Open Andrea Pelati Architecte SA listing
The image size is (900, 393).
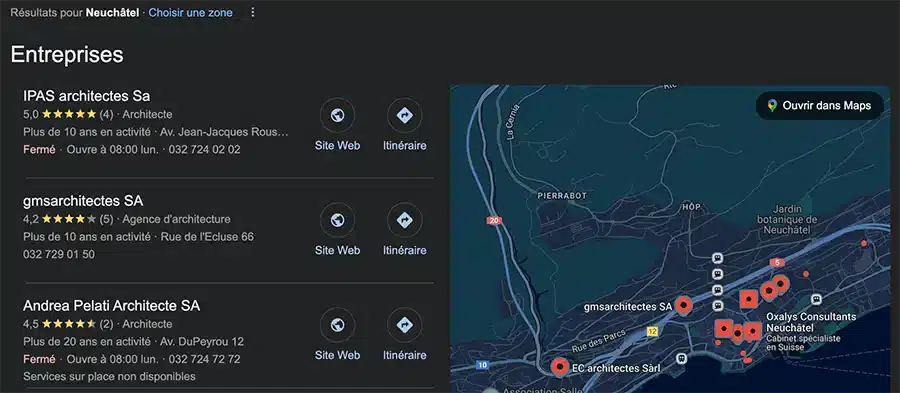111,306
